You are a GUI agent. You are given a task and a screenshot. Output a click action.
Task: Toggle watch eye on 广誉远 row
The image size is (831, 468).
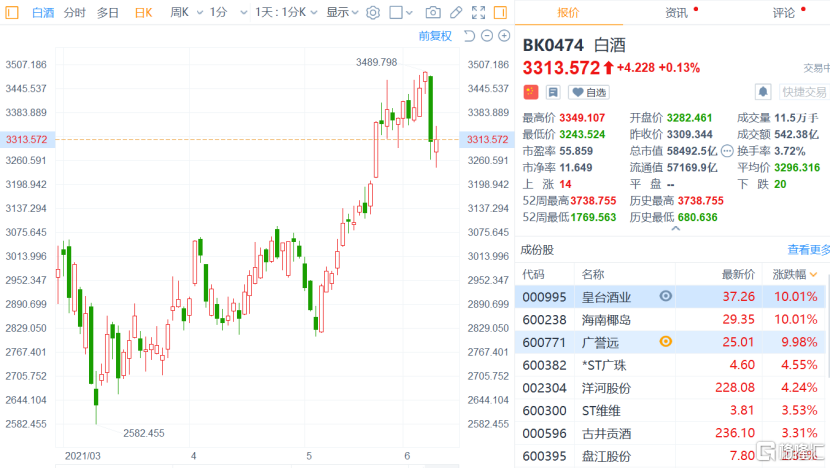point(666,342)
